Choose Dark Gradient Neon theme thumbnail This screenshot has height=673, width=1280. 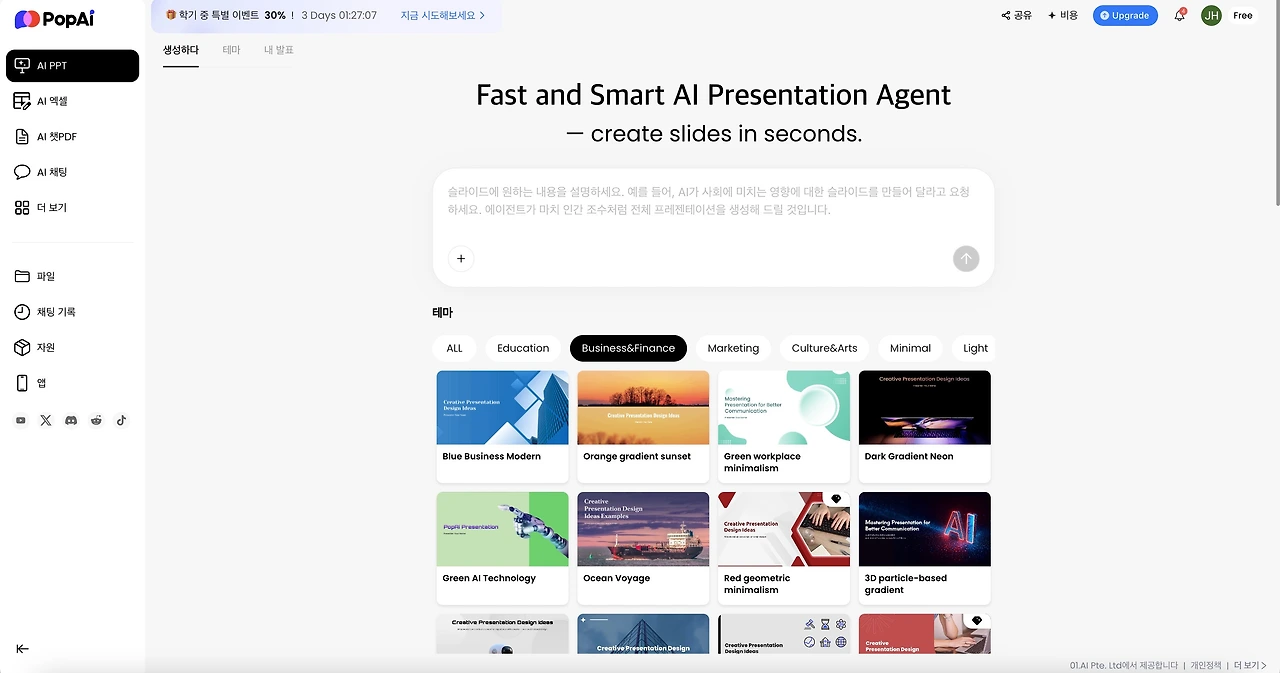925,408
